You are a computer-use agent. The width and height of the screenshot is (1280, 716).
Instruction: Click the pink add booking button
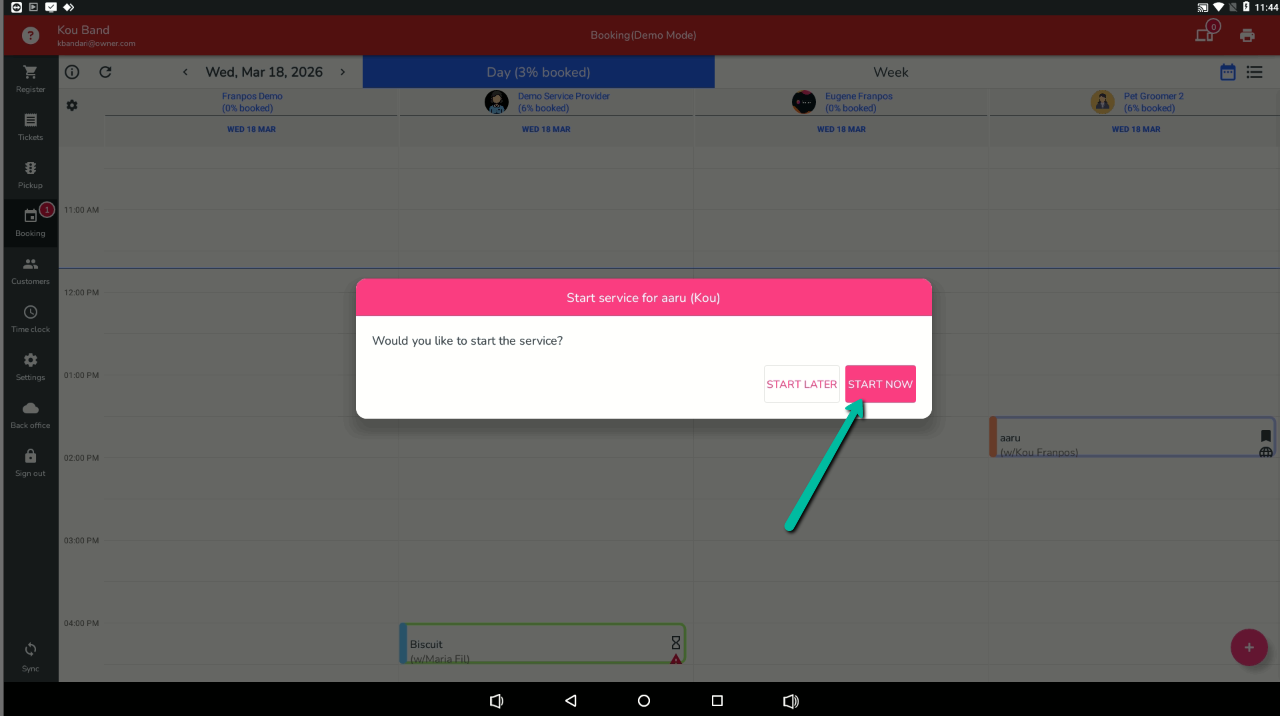(1248, 647)
